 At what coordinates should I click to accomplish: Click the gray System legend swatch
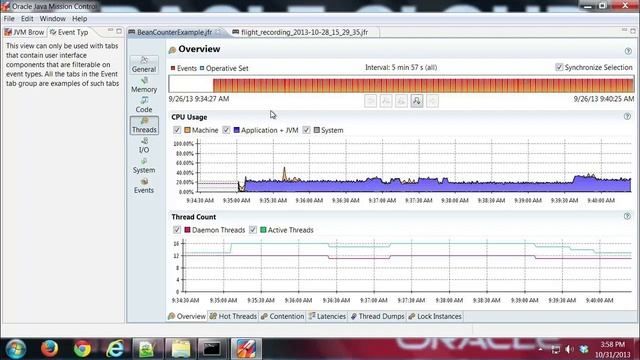pos(317,130)
